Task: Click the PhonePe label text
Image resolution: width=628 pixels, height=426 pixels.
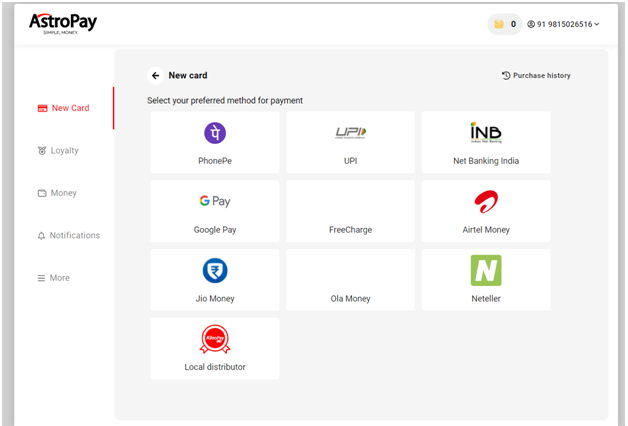Action: pyautogui.click(x=215, y=161)
